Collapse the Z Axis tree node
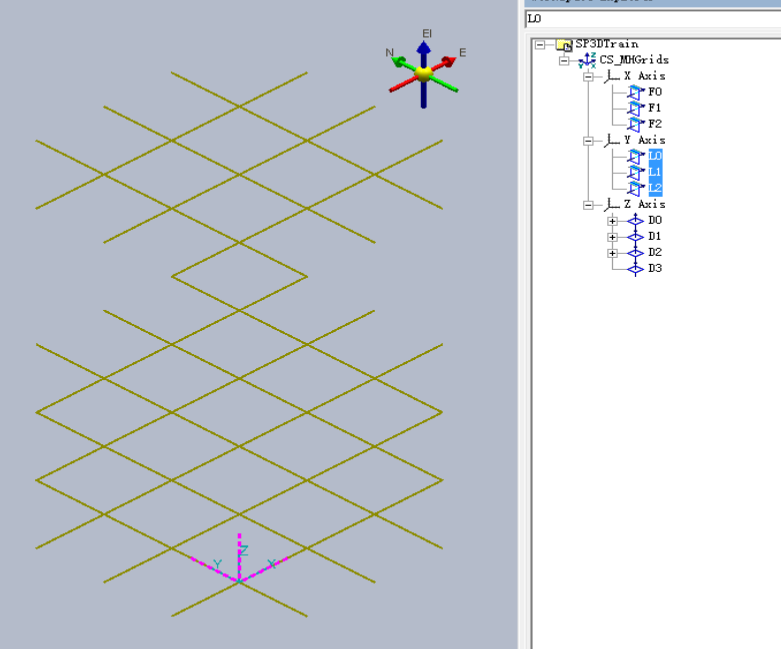781x649 pixels. 588,205
